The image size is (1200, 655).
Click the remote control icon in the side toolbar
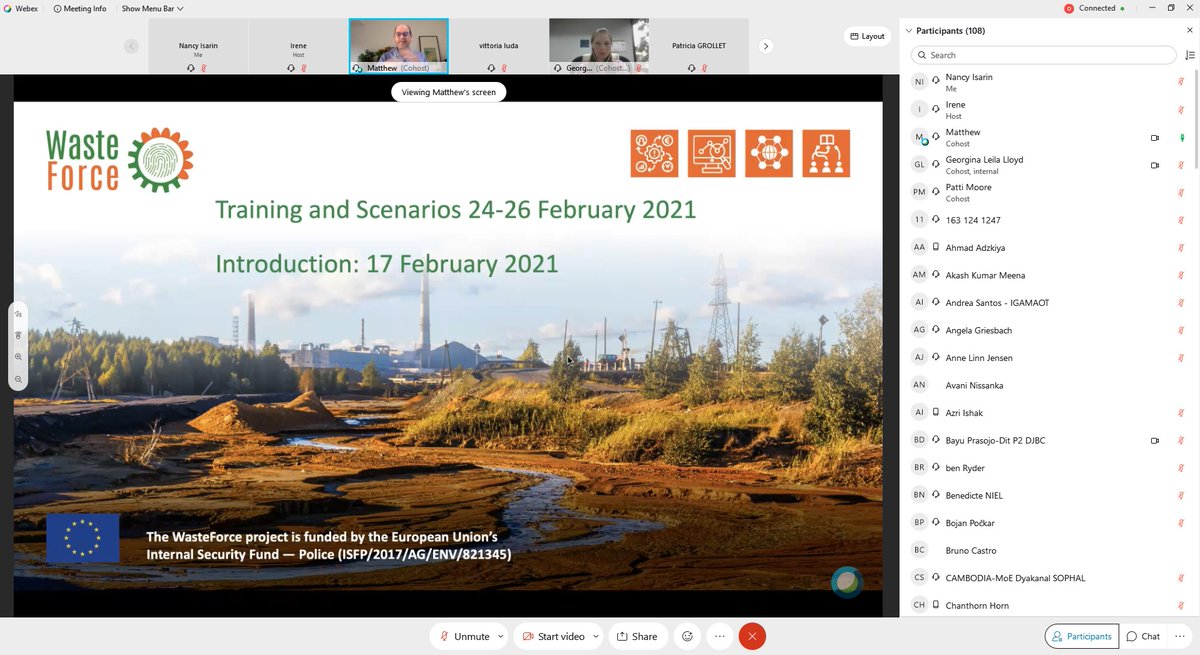coord(18,335)
